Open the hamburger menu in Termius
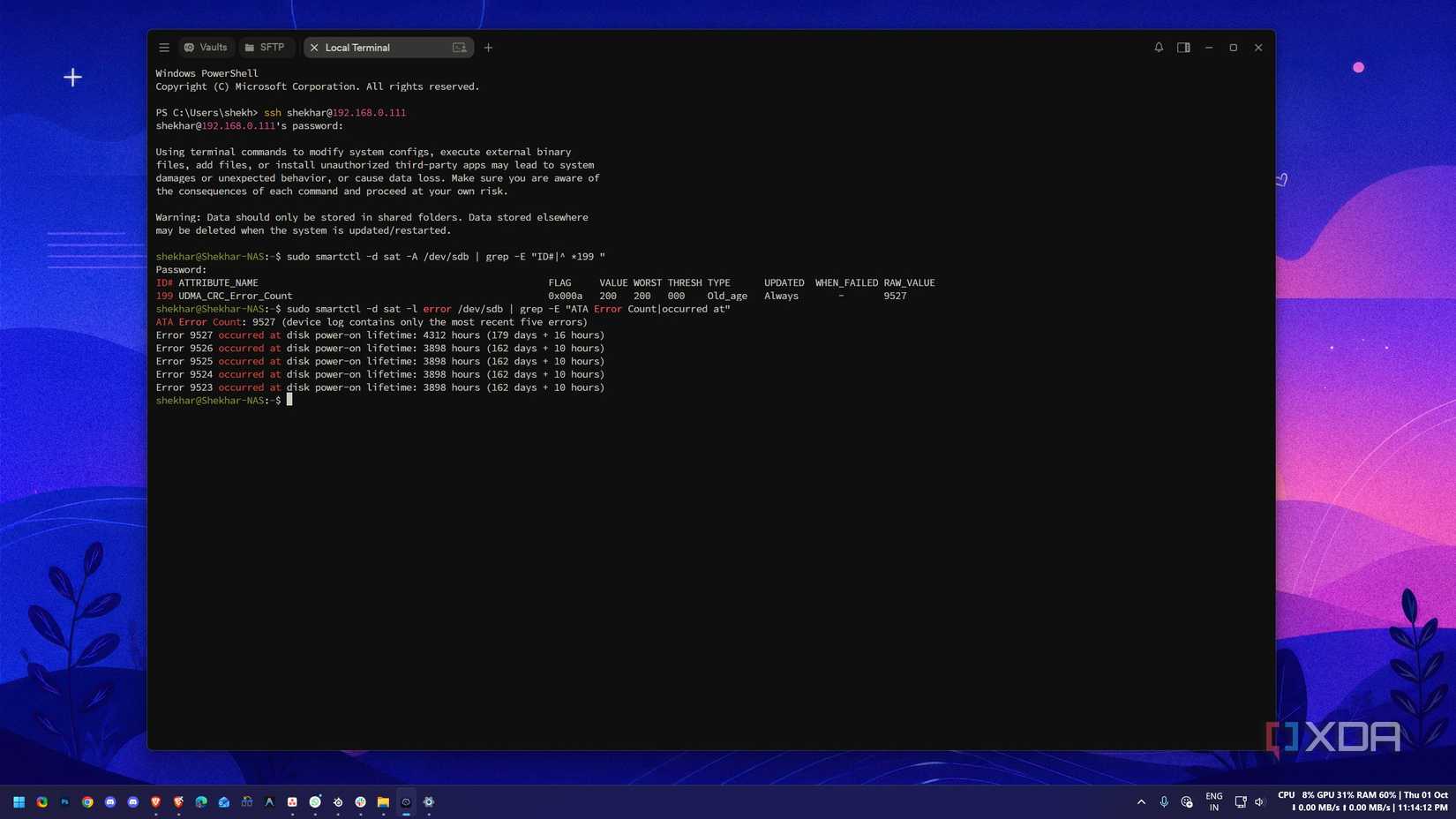Image resolution: width=1456 pixels, height=819 pixels. [164, 48]
